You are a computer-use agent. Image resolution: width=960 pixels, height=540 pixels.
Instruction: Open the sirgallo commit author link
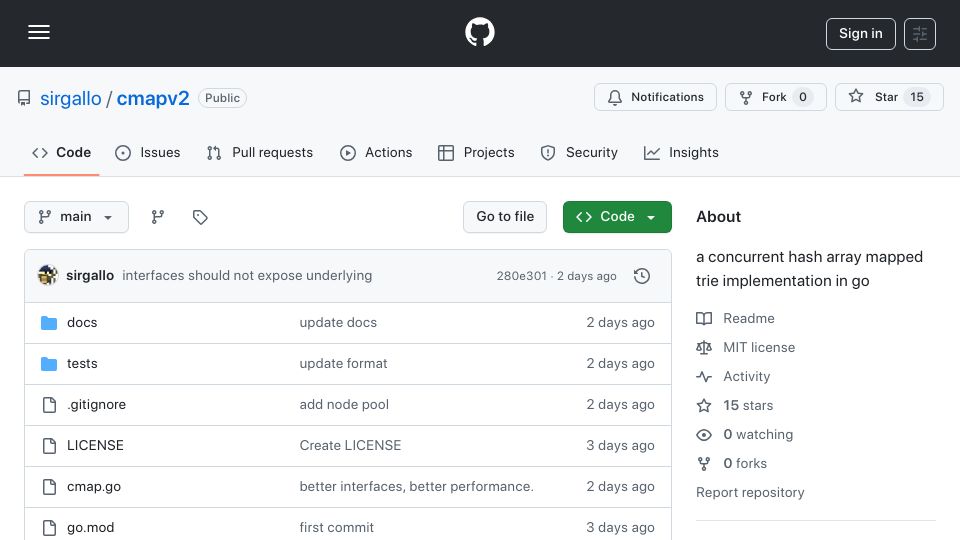[90, 276]
